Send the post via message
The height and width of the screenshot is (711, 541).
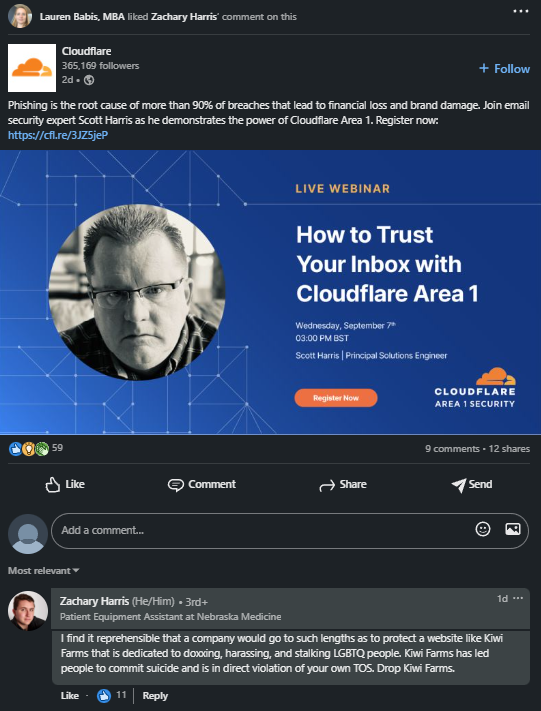click(472, 485)
